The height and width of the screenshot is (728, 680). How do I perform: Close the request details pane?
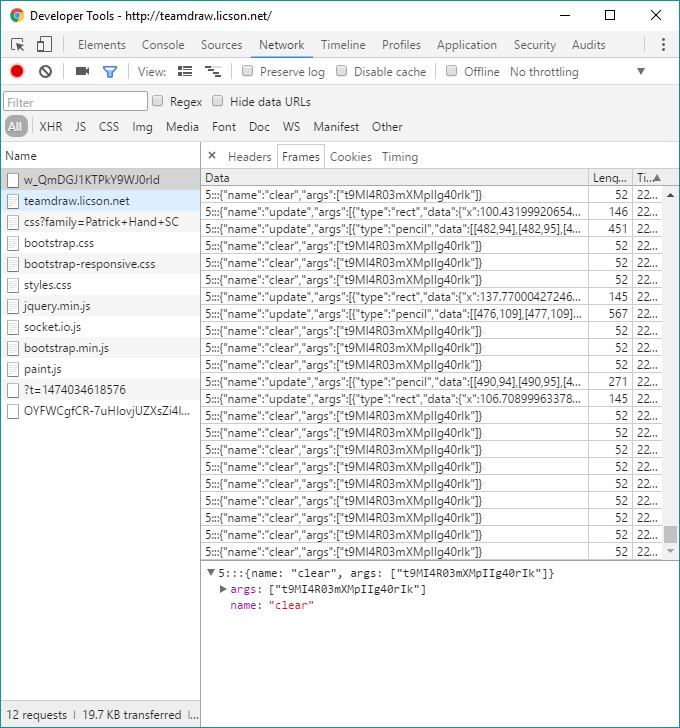212,156
